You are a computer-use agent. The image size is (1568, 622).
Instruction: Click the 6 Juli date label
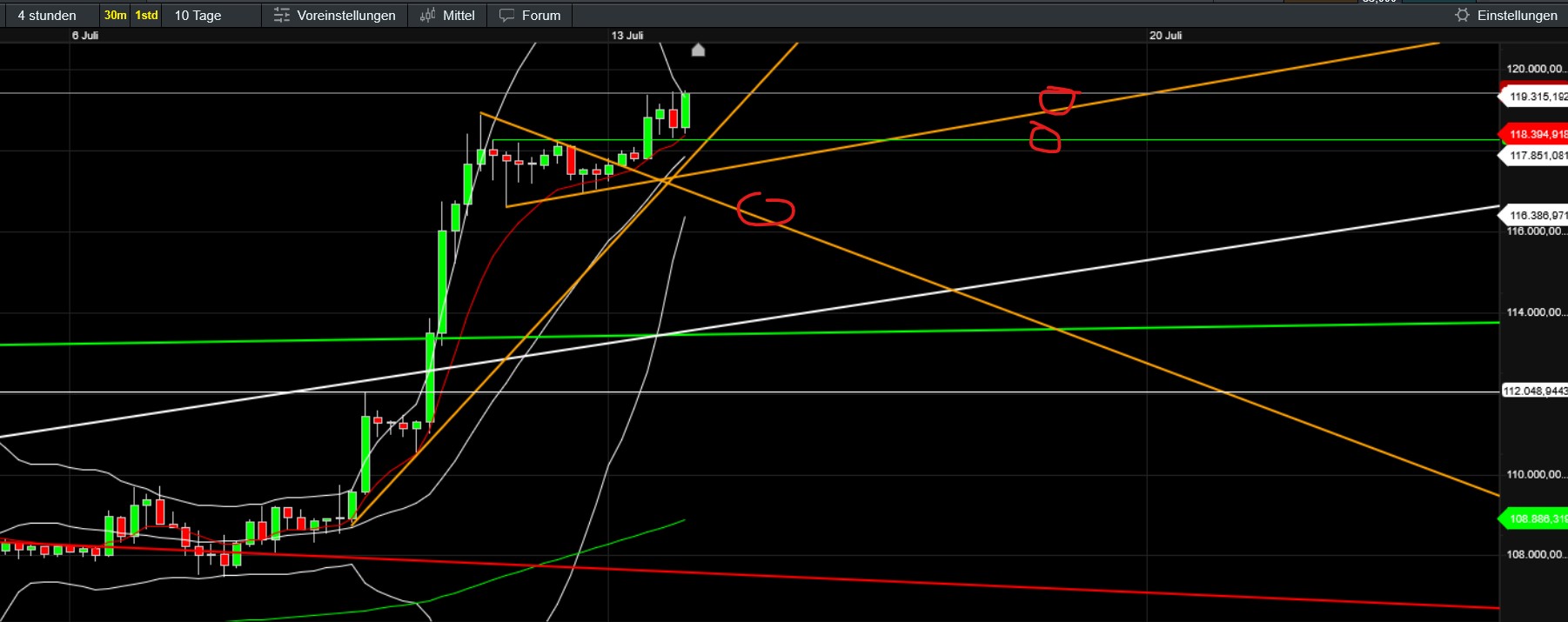coord(85,36)
